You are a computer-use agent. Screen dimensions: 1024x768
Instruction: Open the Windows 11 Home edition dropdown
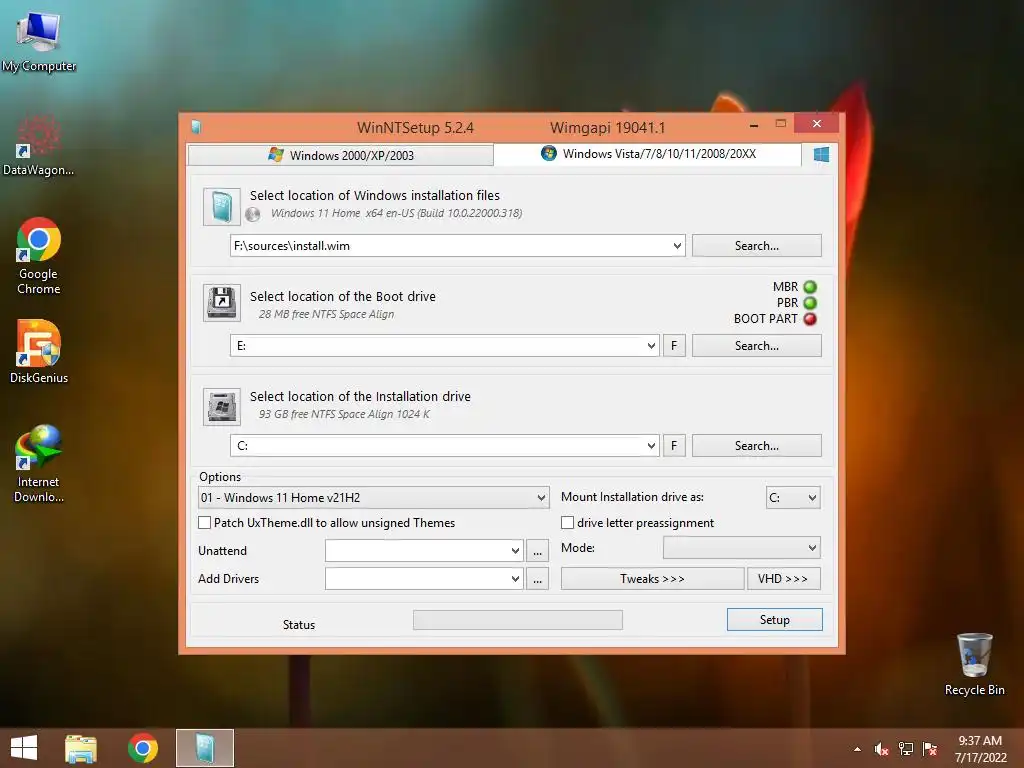373,498
